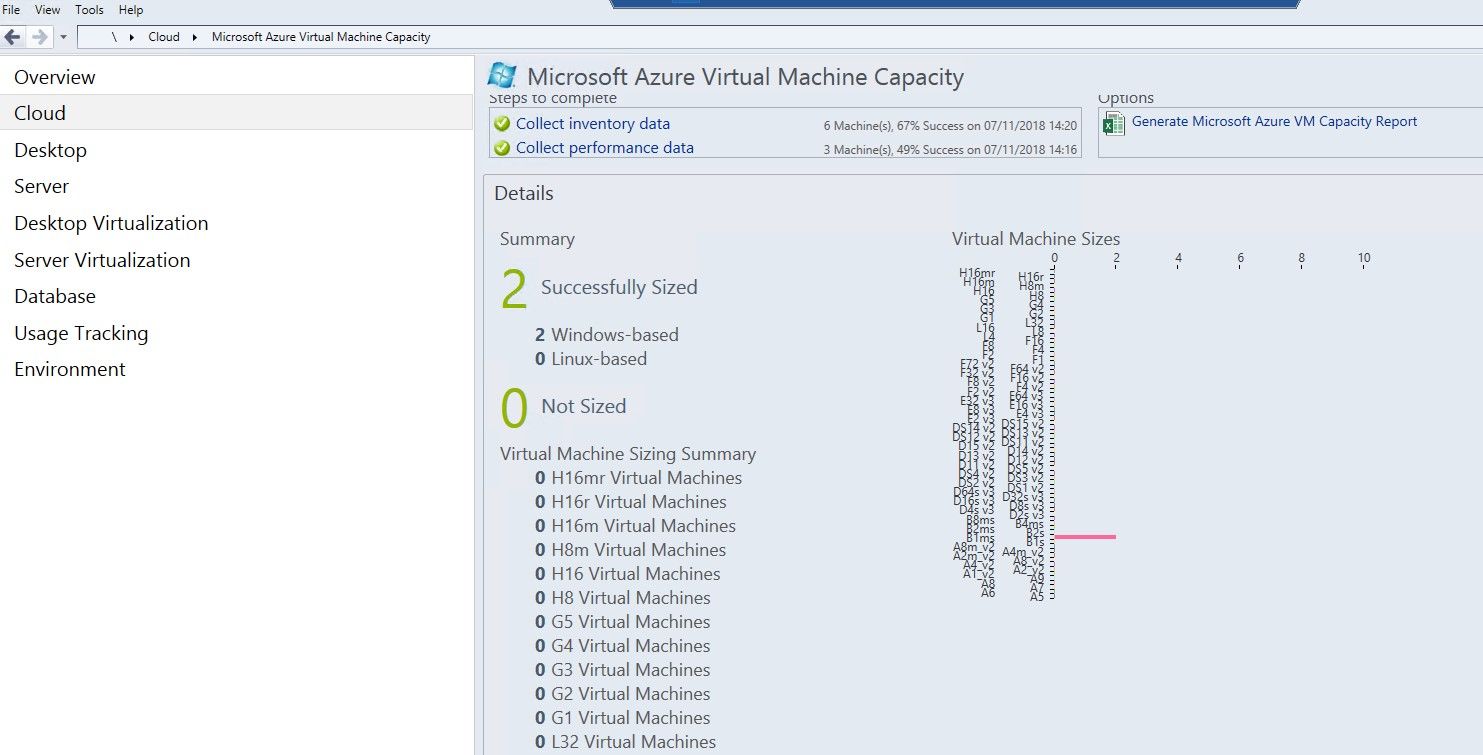Open Collect performance data link
This screenshot has height=755, width=1483.
point(605,148)
